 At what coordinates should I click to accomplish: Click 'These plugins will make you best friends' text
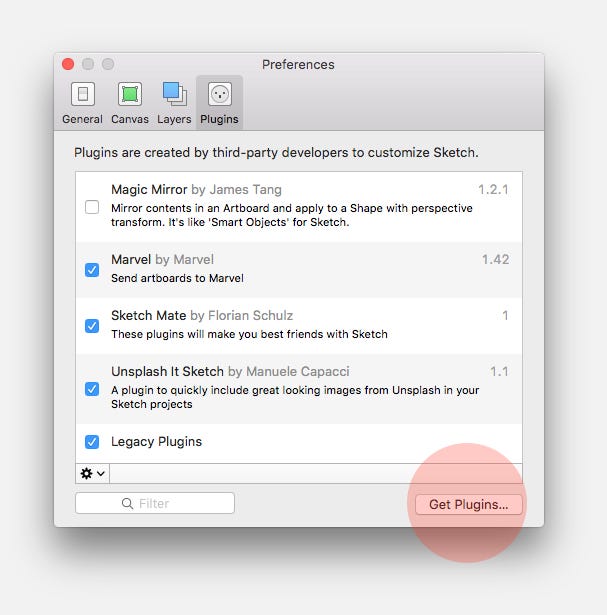click(x=249, y=334)
